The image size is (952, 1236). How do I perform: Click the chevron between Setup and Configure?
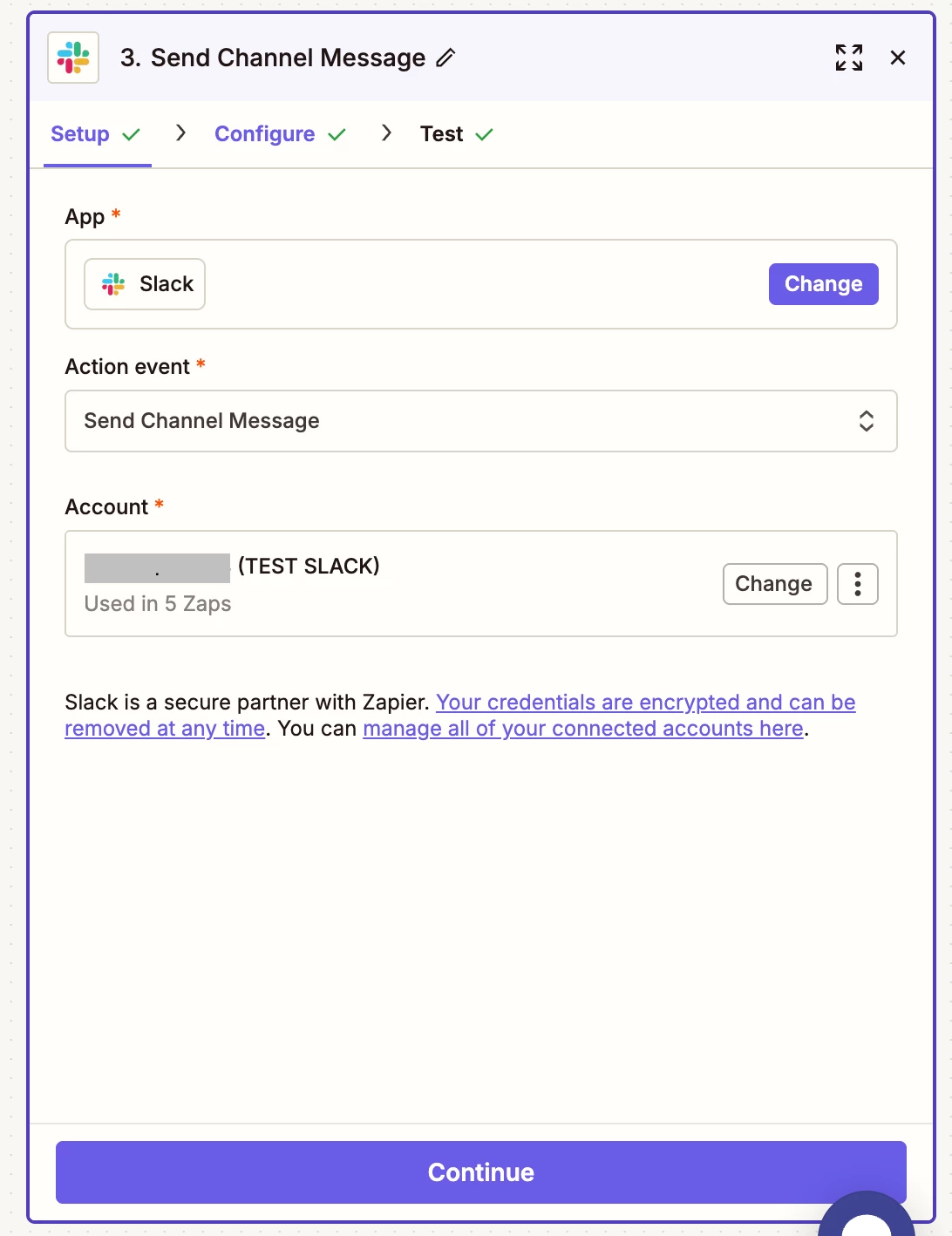[180, 133]
